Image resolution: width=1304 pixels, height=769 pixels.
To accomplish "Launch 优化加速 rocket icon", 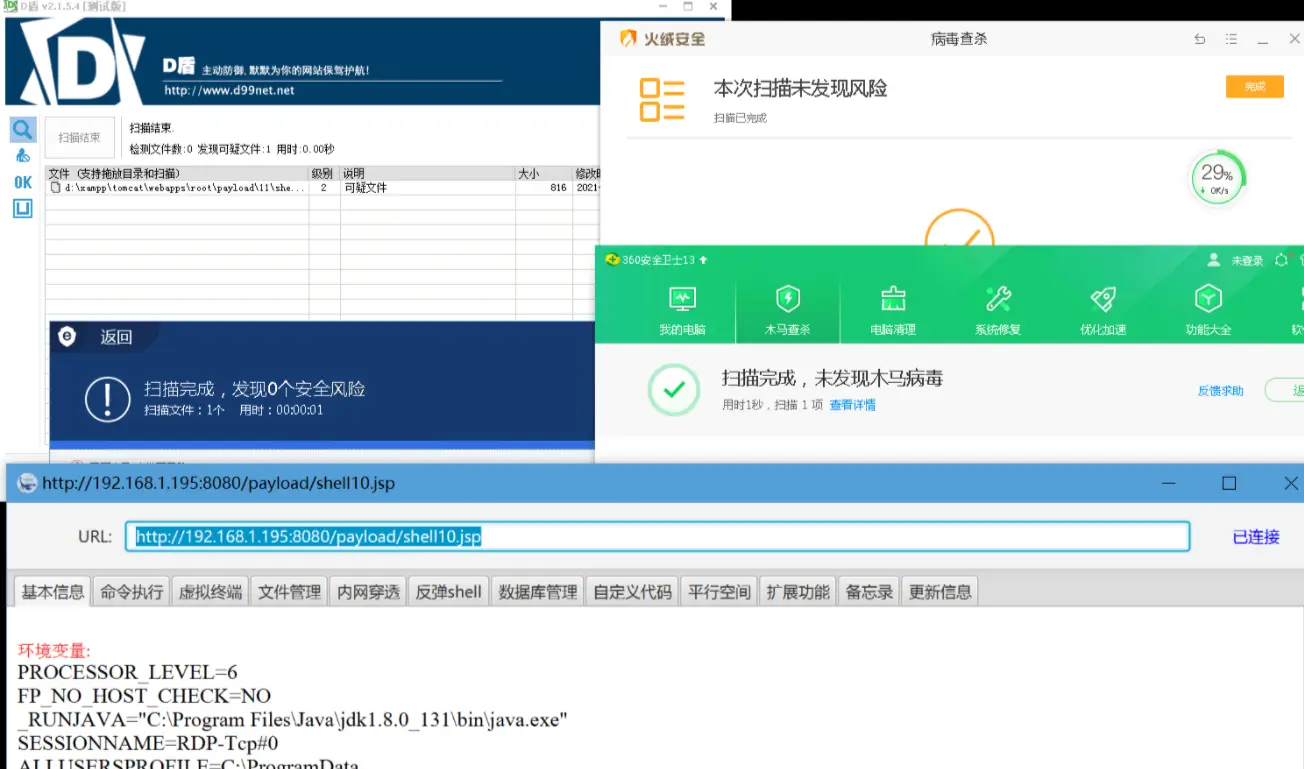I will point(1103,310).
